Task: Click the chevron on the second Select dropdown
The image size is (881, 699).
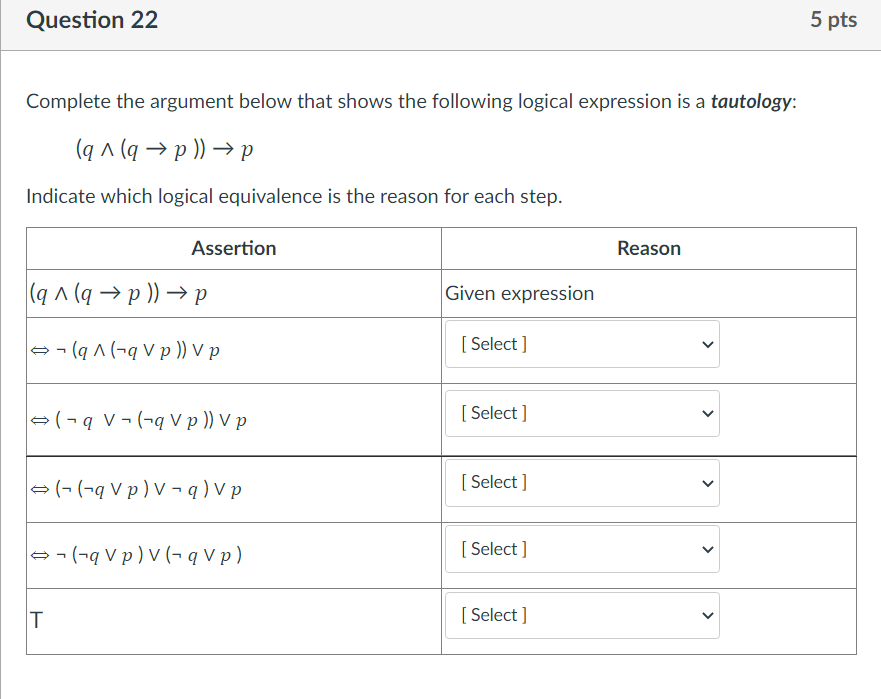Action: coord(706,413)
